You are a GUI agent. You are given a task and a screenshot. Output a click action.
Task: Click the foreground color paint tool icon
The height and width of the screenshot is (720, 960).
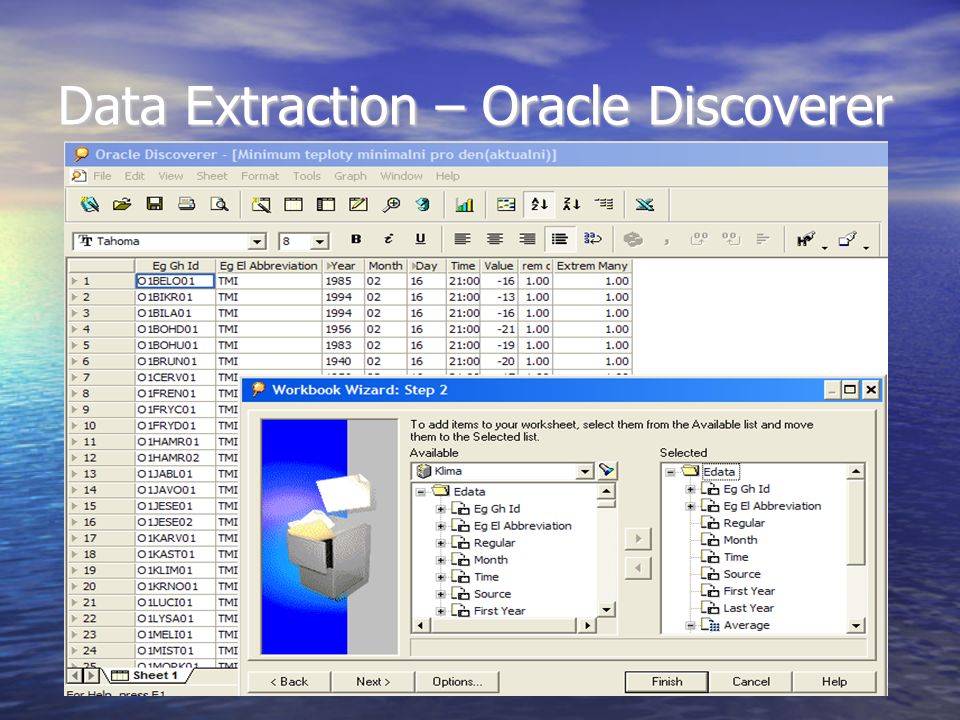tap(848, 239)
